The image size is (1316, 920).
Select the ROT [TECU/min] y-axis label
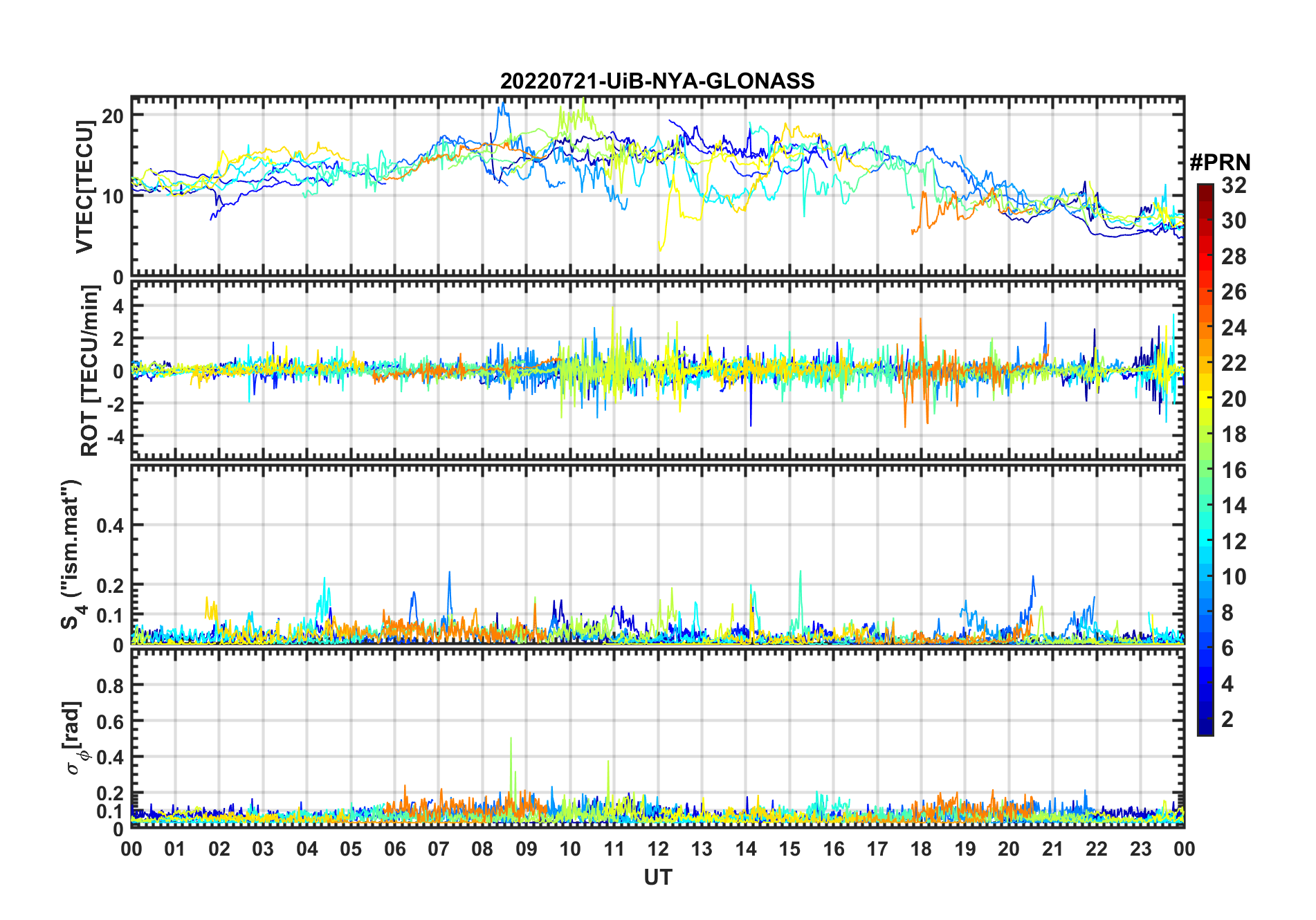(x=89, y=371)
